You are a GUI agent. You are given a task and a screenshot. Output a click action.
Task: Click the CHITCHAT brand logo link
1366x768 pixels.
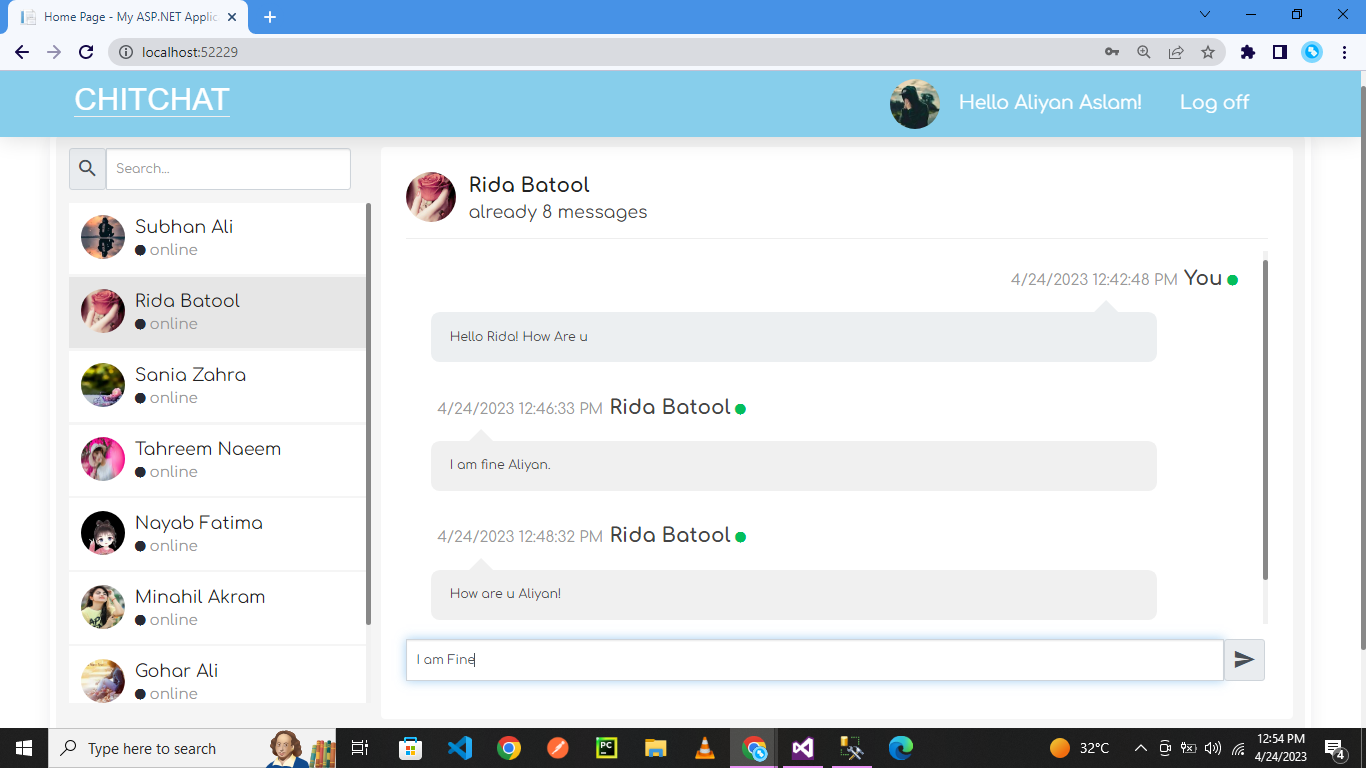click(152, 100)
